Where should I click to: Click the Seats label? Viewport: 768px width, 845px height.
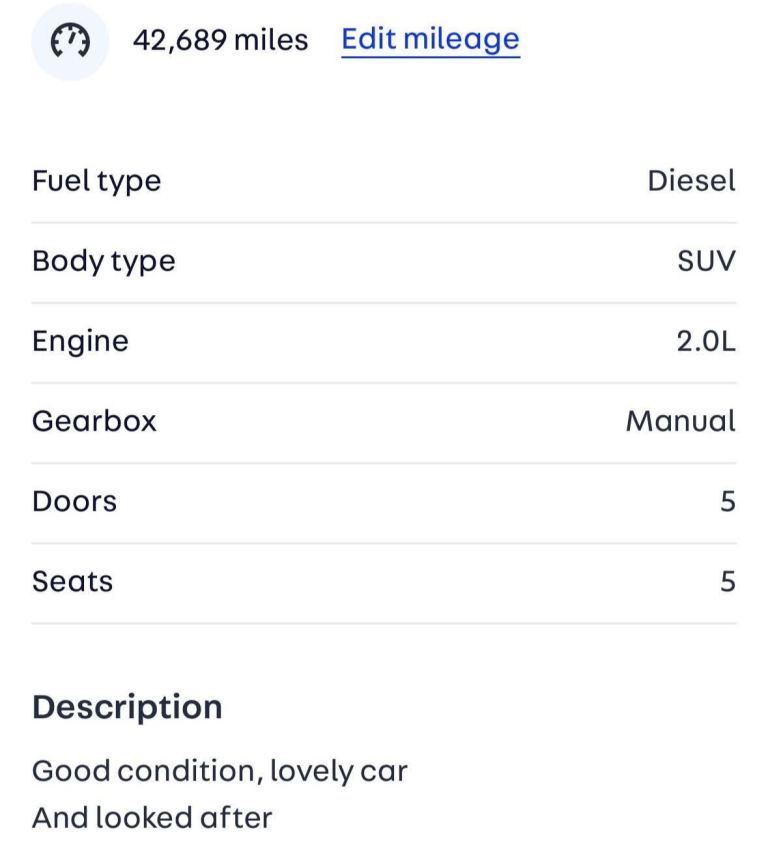click(x=72, y=581)
